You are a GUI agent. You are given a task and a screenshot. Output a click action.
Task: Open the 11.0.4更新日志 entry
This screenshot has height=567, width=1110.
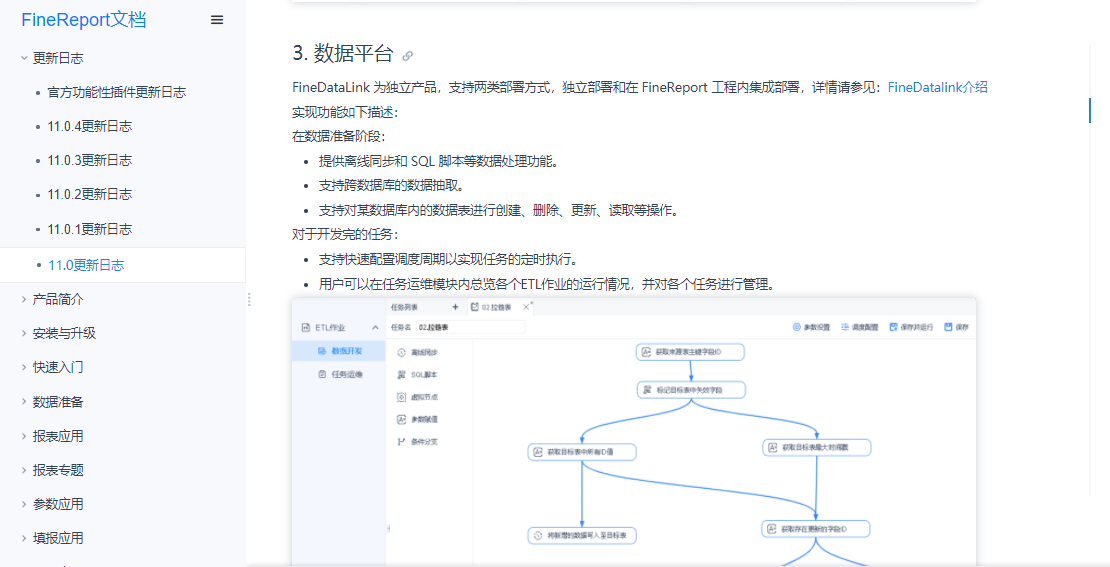click(x=90, y=126)
